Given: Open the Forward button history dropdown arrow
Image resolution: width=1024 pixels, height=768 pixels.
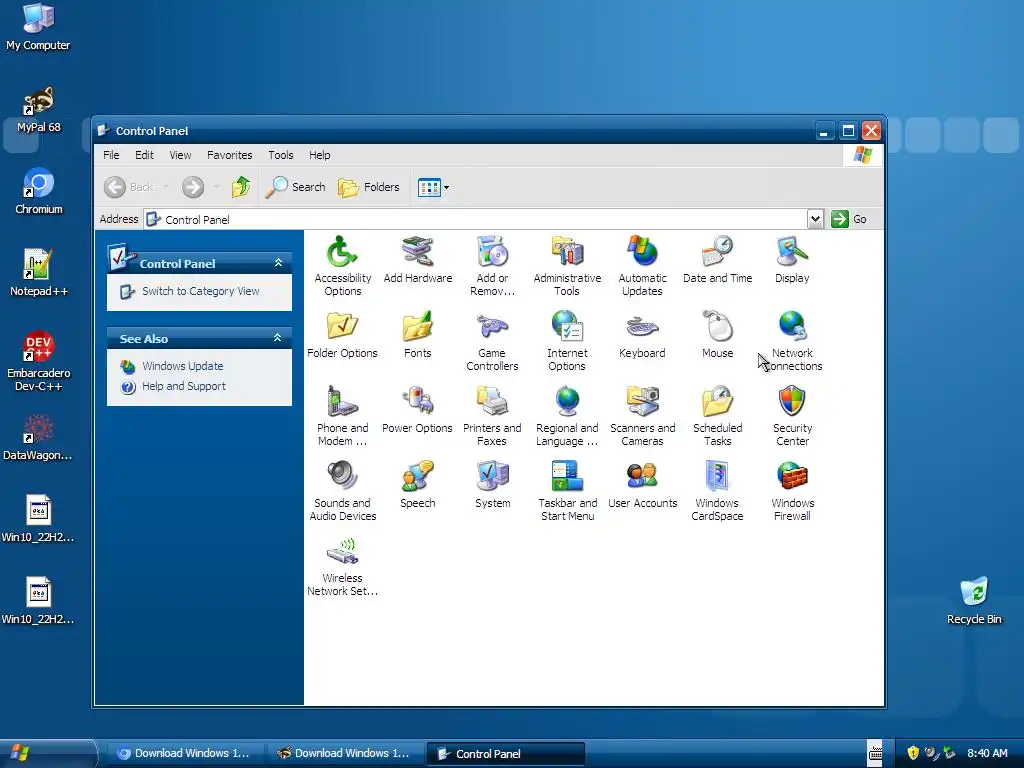Looking at the screenshot, I should tap(216, 187).
